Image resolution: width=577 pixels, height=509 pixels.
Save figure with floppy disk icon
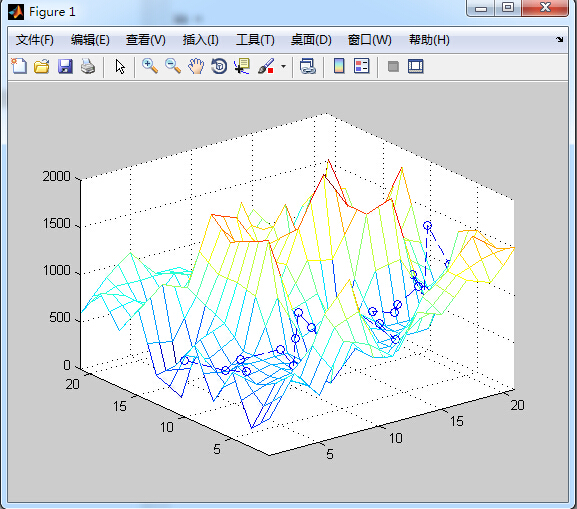tap(65, 67)
